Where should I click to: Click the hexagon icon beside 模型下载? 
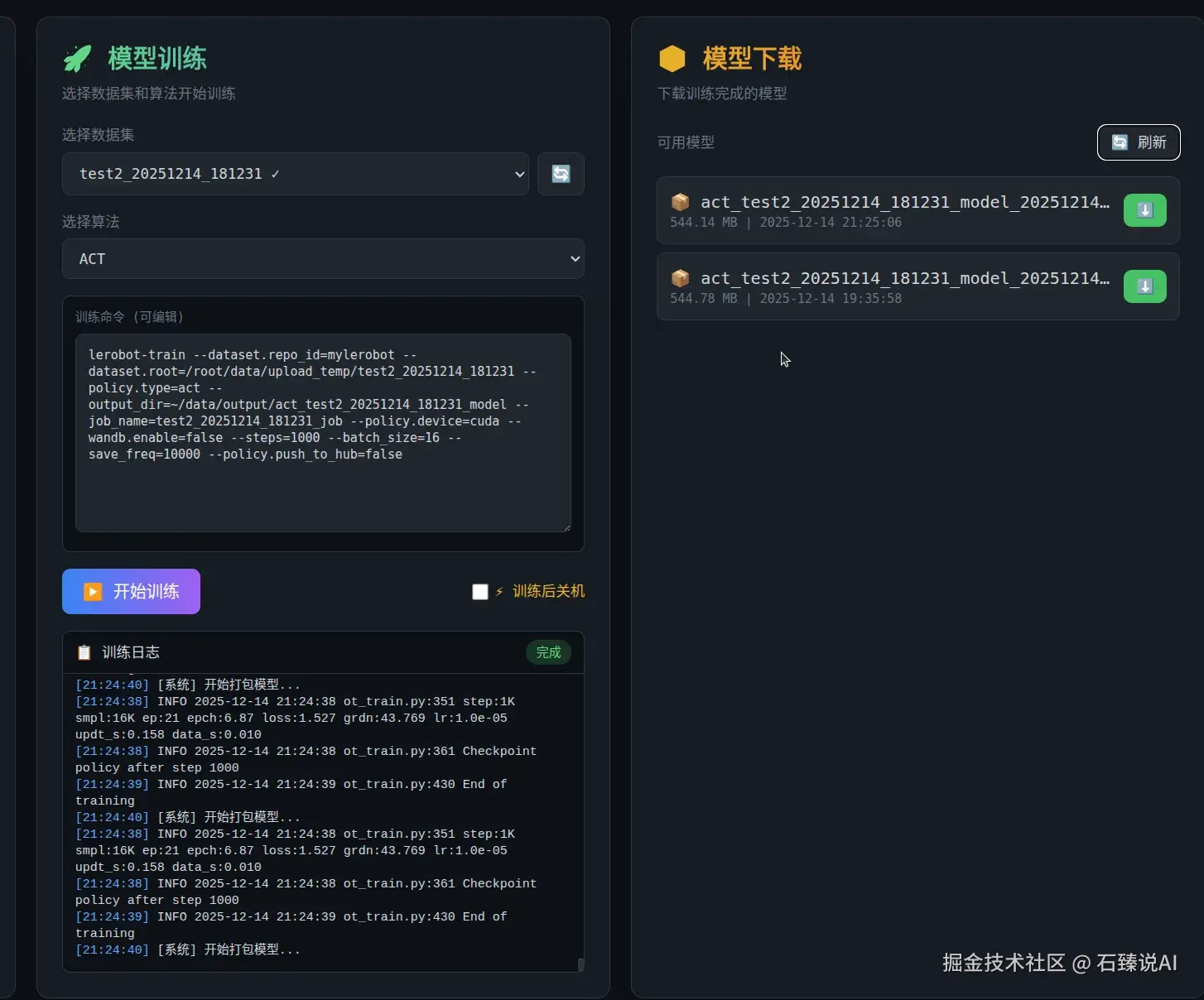click(672, 59)
